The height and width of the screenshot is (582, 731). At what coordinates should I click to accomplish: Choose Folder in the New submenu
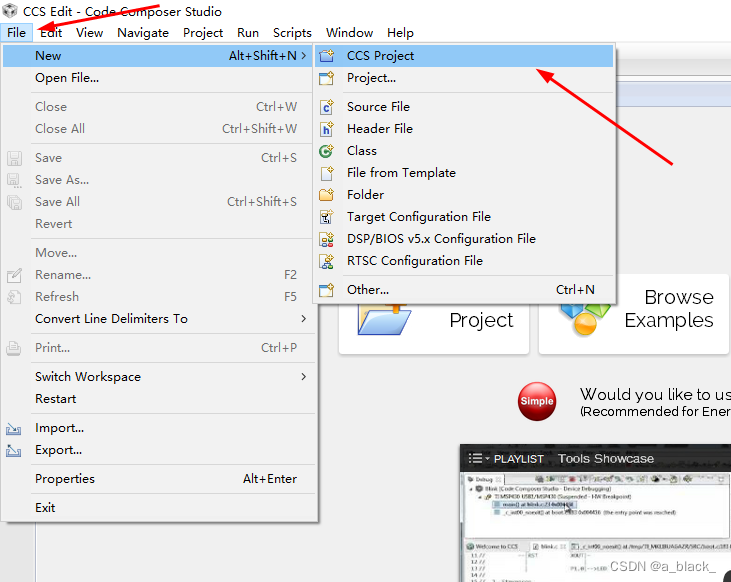(x=464, y=195)
